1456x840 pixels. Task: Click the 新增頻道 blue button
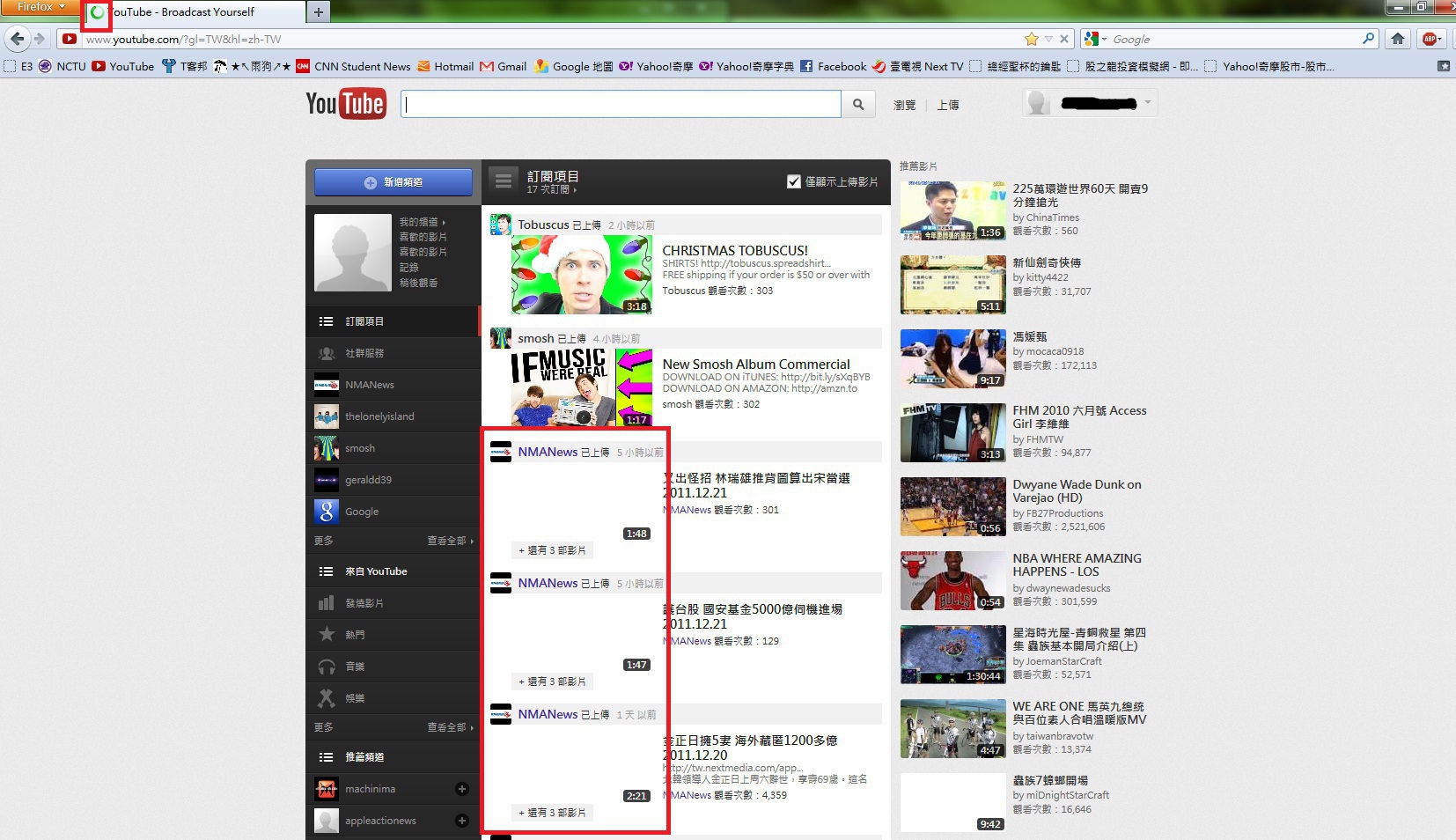tap(393, 182)
